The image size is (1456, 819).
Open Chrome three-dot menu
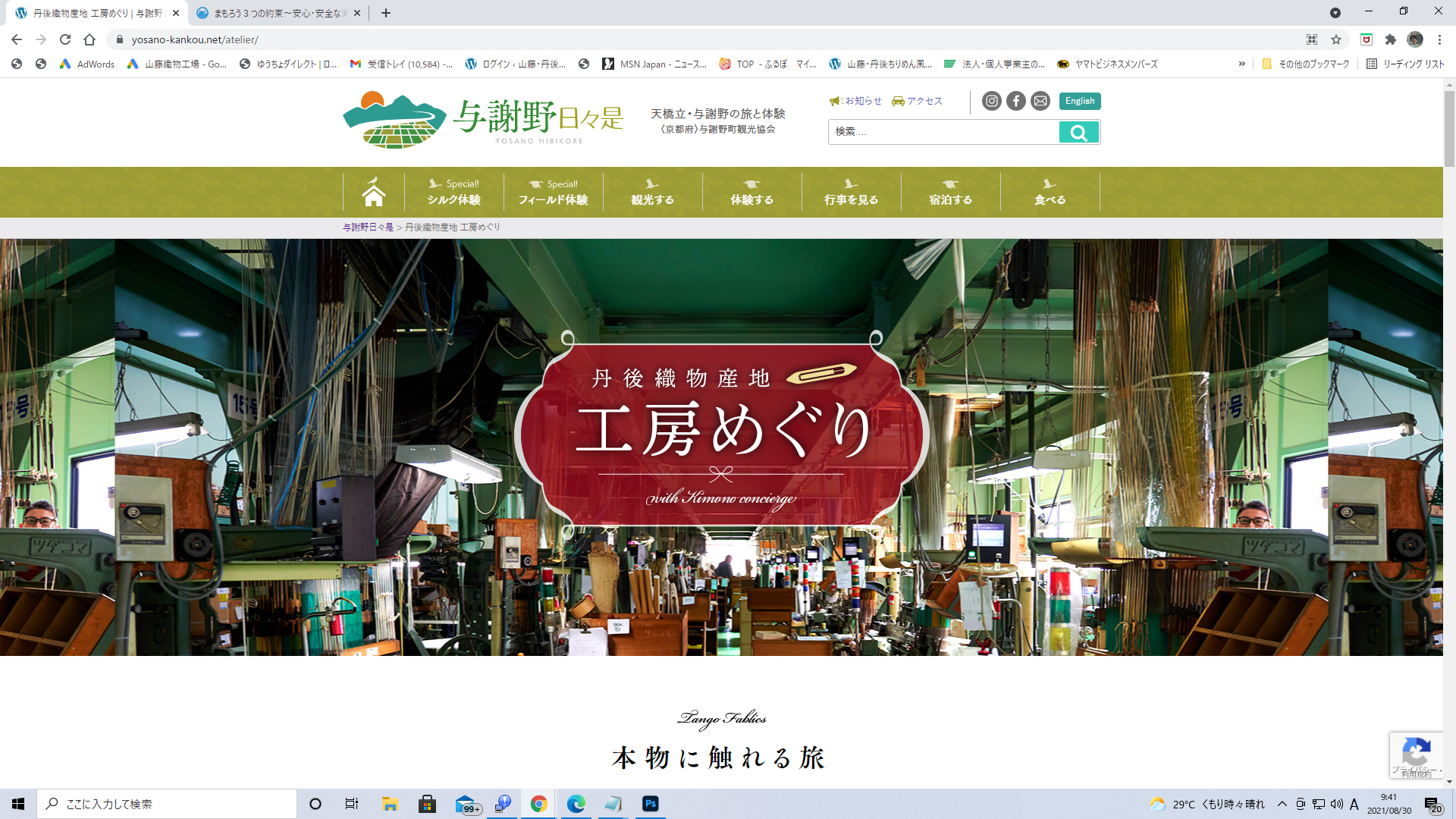pos(1439,39)
